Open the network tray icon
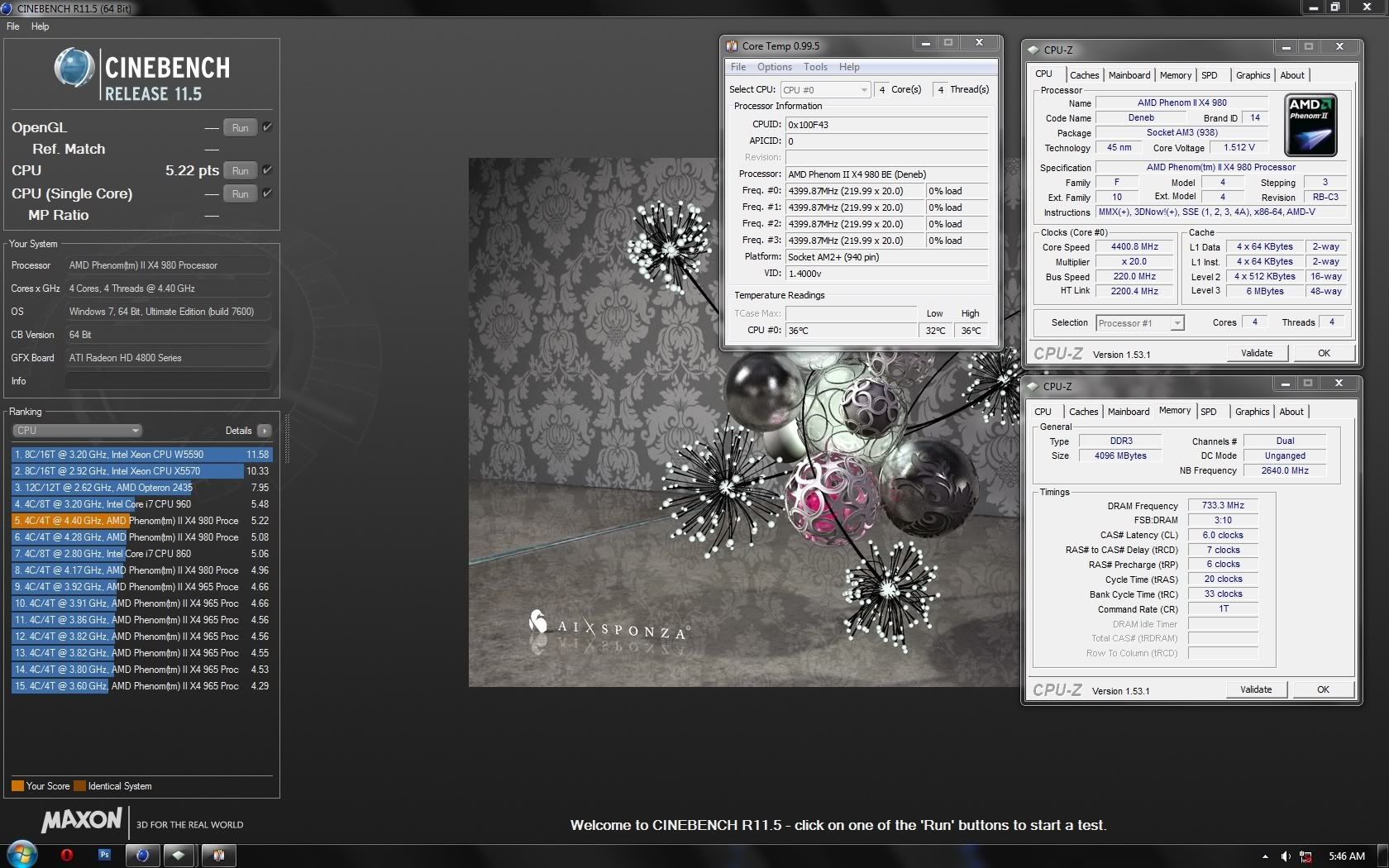Screen dimensions: 1389x868 coord(1306,856)
